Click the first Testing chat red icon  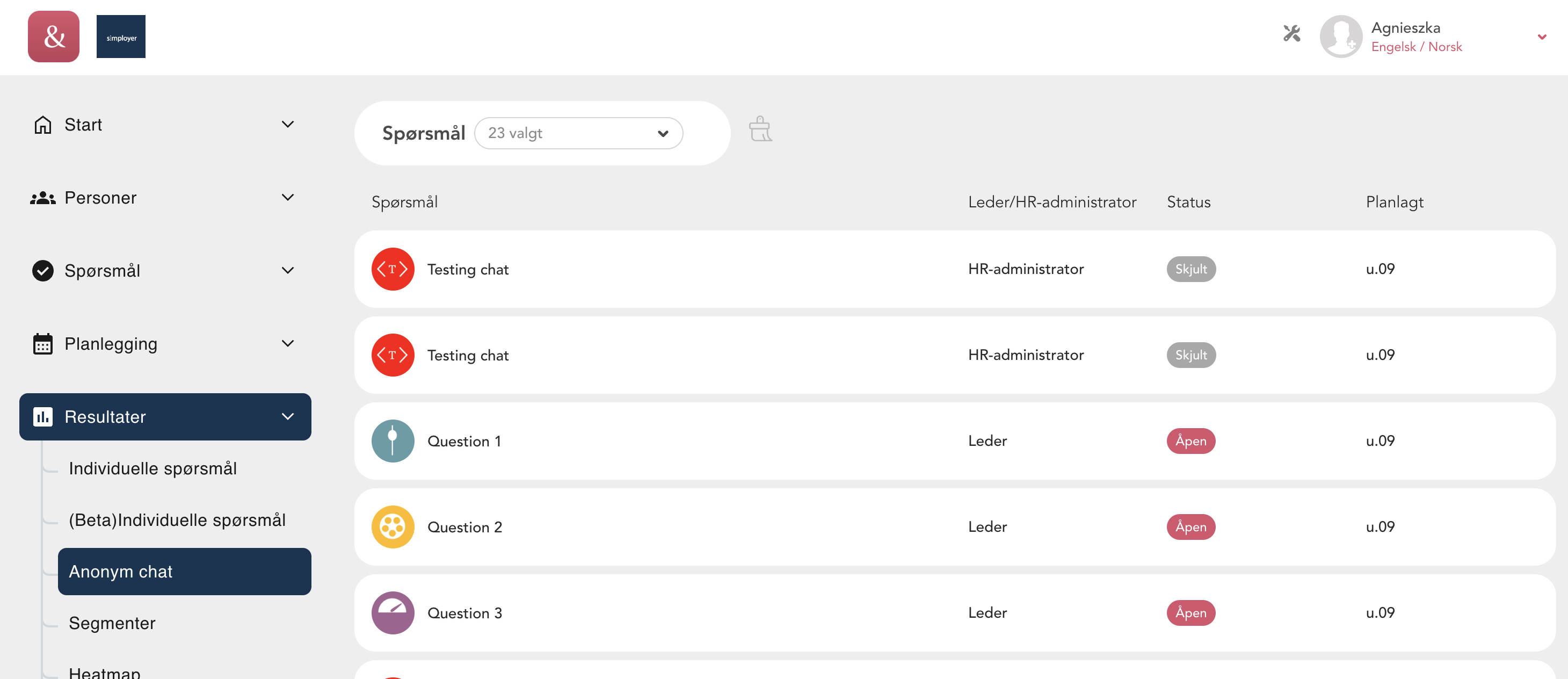tap(393, 269)
